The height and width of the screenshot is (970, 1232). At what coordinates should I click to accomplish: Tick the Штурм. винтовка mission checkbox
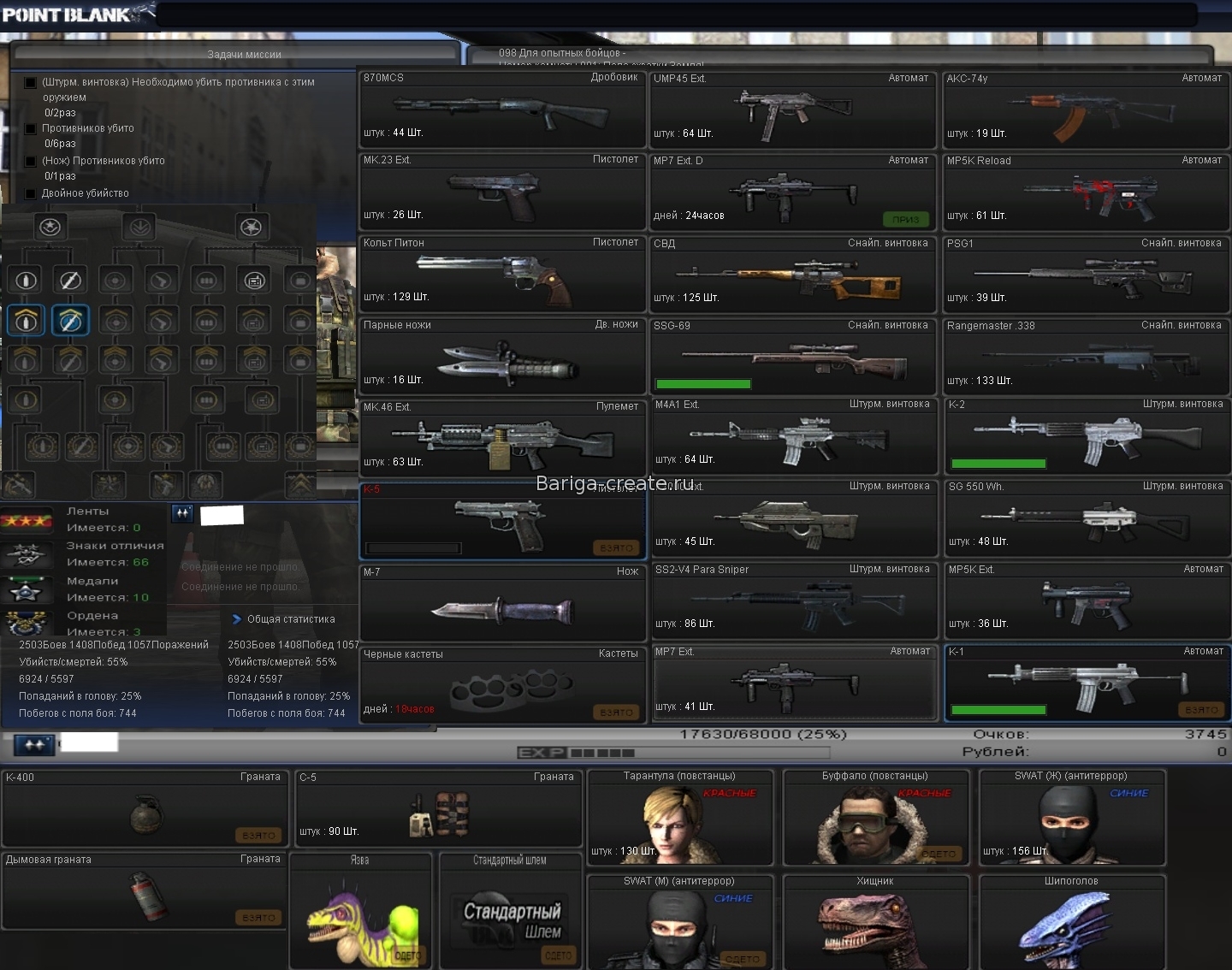pos(31,83)
